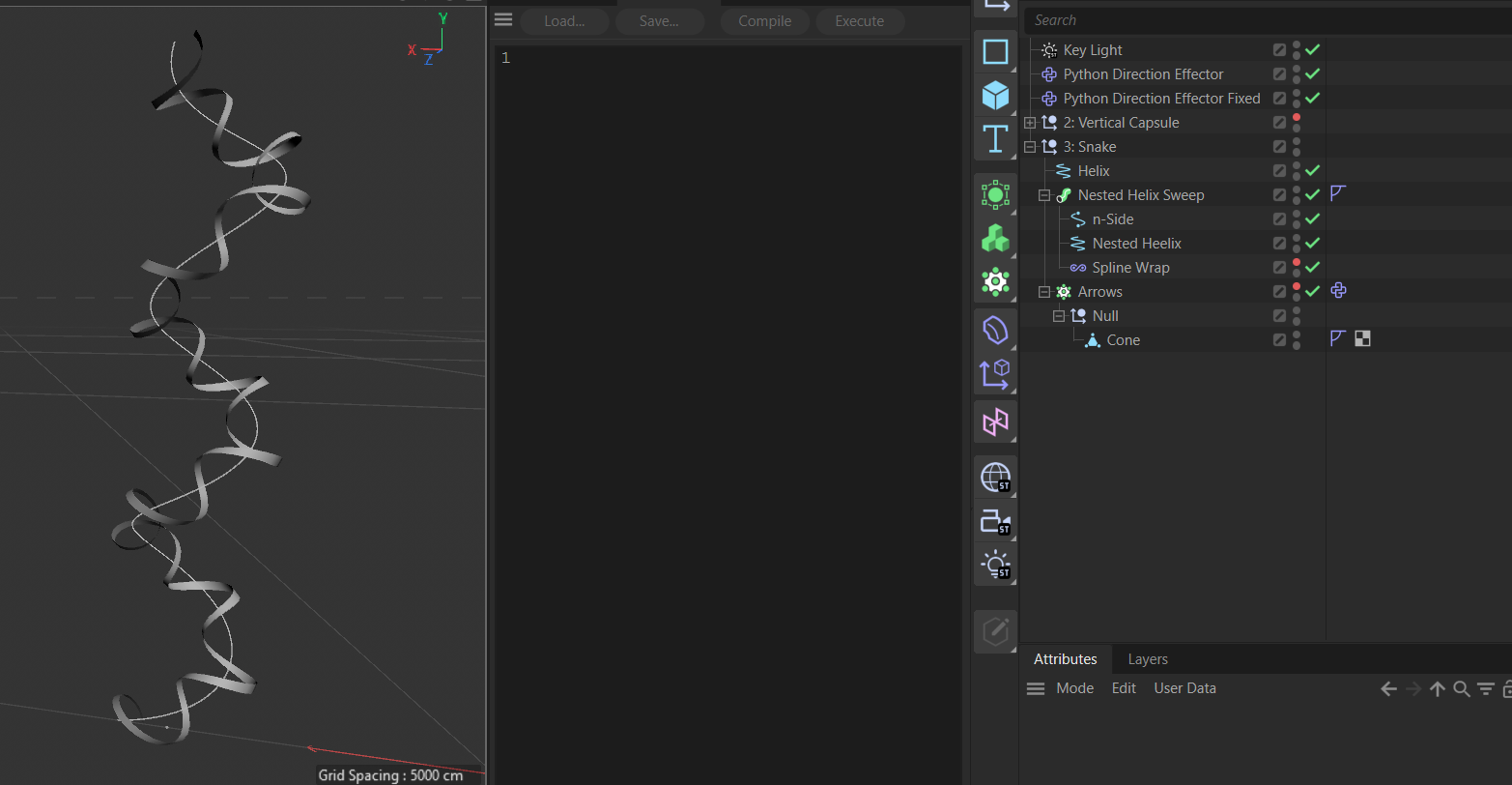
Task: Click the Compile button
Action: 765,21
